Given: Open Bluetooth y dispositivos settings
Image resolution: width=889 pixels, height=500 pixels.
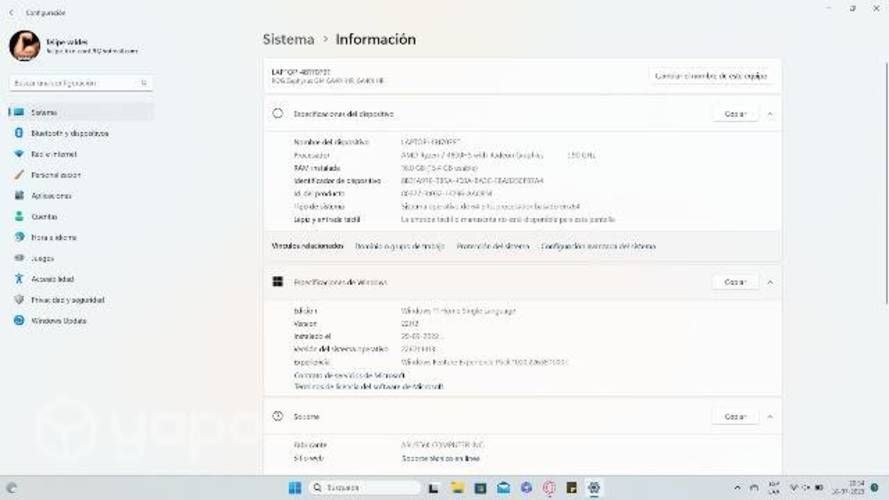Looking at the screenshot, I should pos(81,133).
